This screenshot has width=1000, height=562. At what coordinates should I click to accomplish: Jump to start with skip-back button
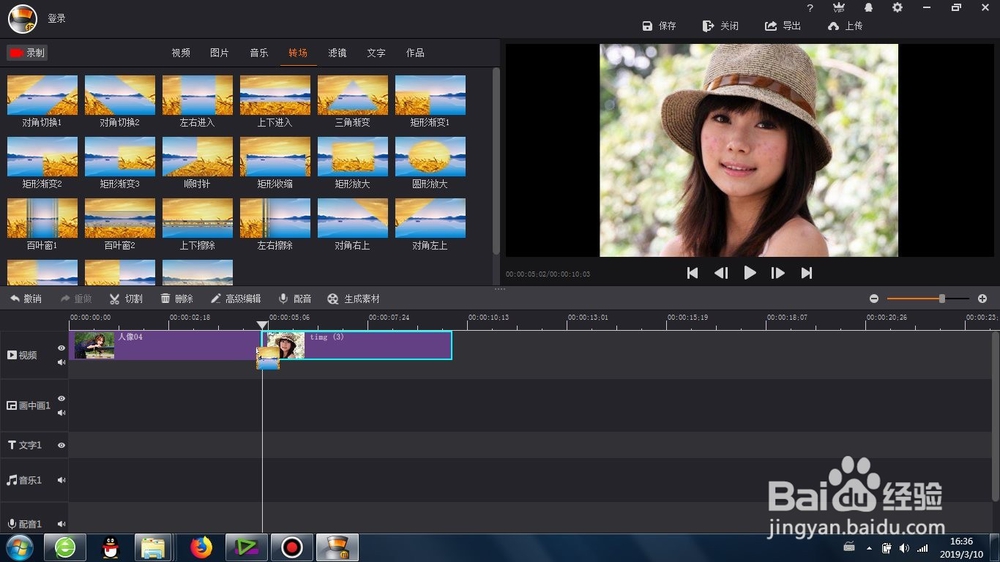point(693,273)
